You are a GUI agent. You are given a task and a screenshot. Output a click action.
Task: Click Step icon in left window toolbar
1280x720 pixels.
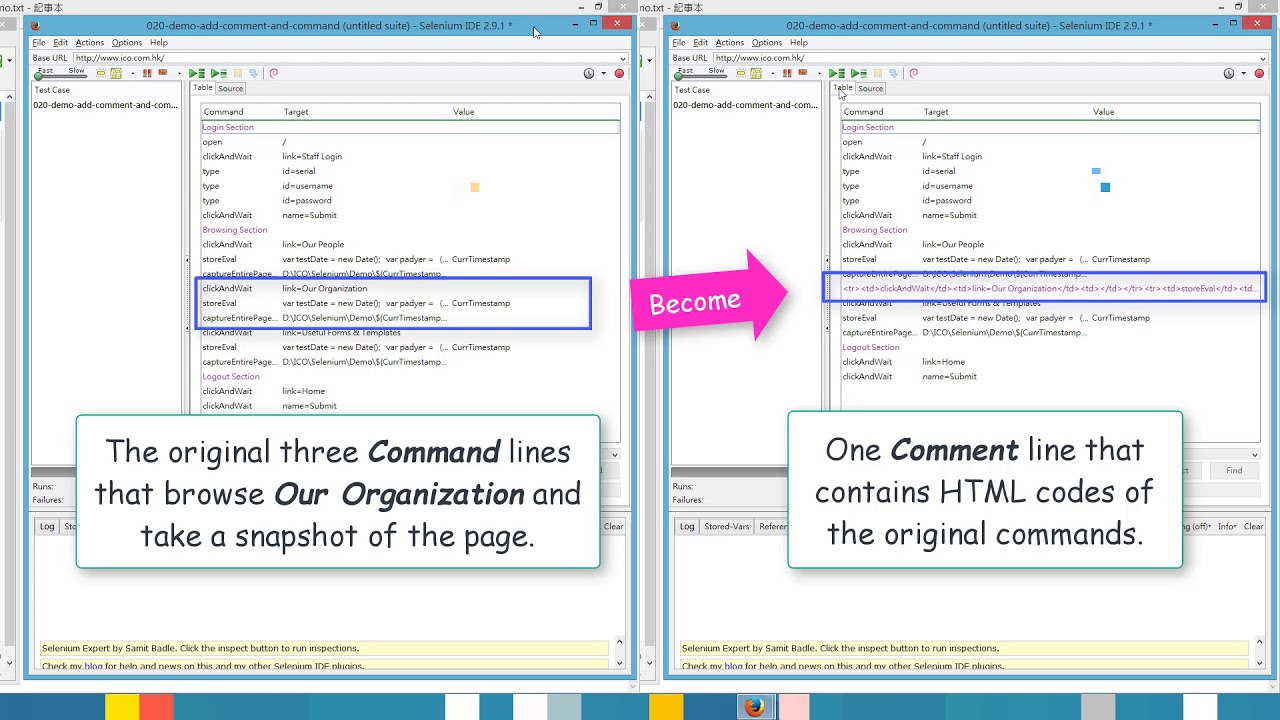253,73
